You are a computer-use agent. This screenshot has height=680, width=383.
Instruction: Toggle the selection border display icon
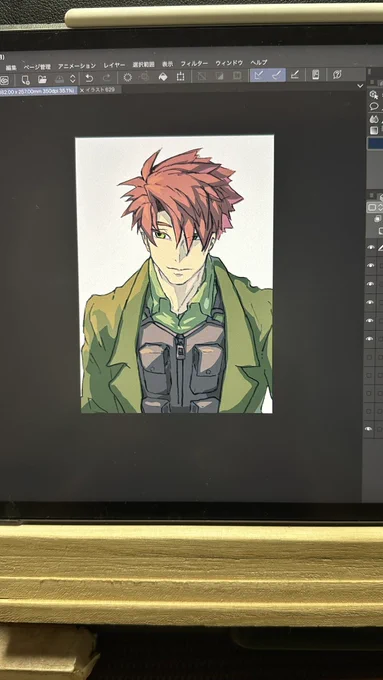237,75
